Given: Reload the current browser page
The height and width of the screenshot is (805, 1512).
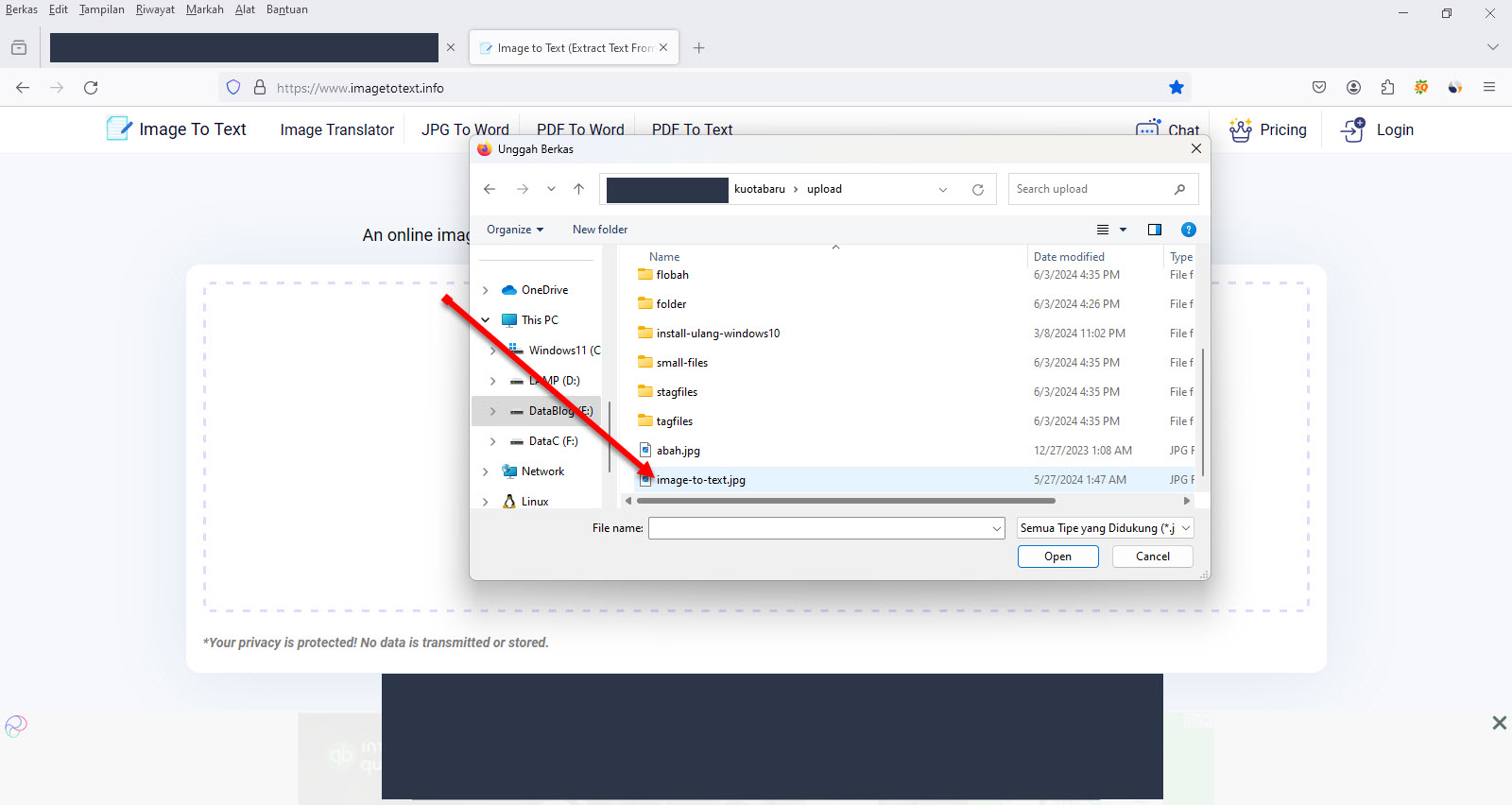Looking at the screenshot, I should (91, 88).
